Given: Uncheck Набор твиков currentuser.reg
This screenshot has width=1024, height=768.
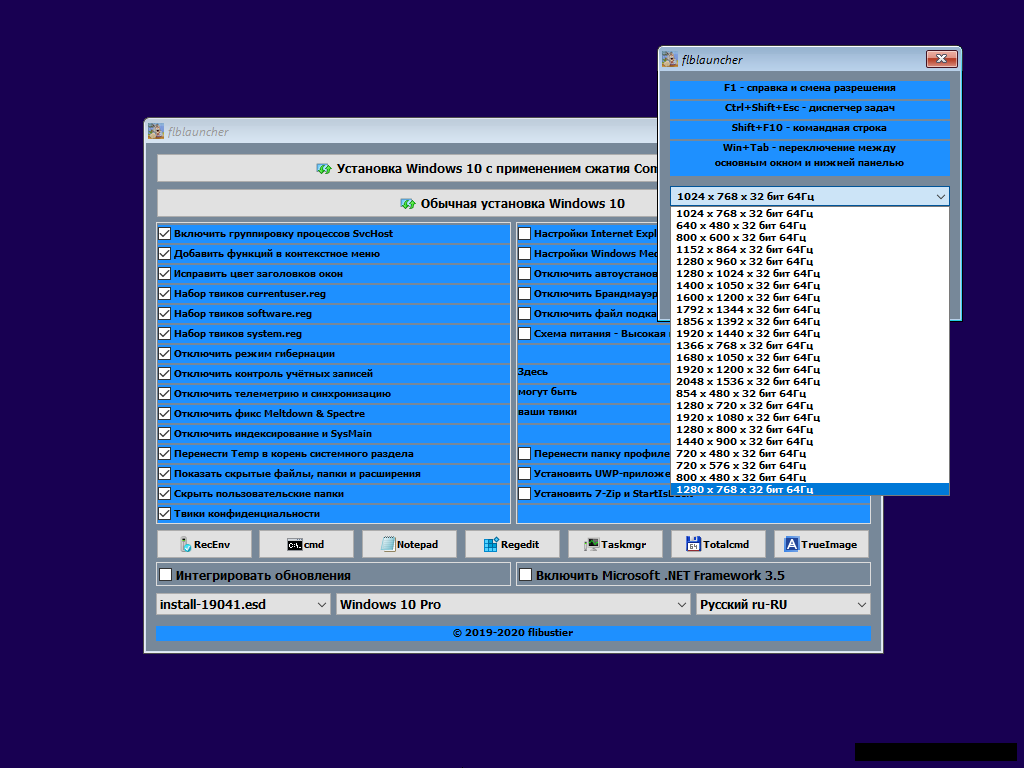Looking at the screenshot, I should pos(165,294).
